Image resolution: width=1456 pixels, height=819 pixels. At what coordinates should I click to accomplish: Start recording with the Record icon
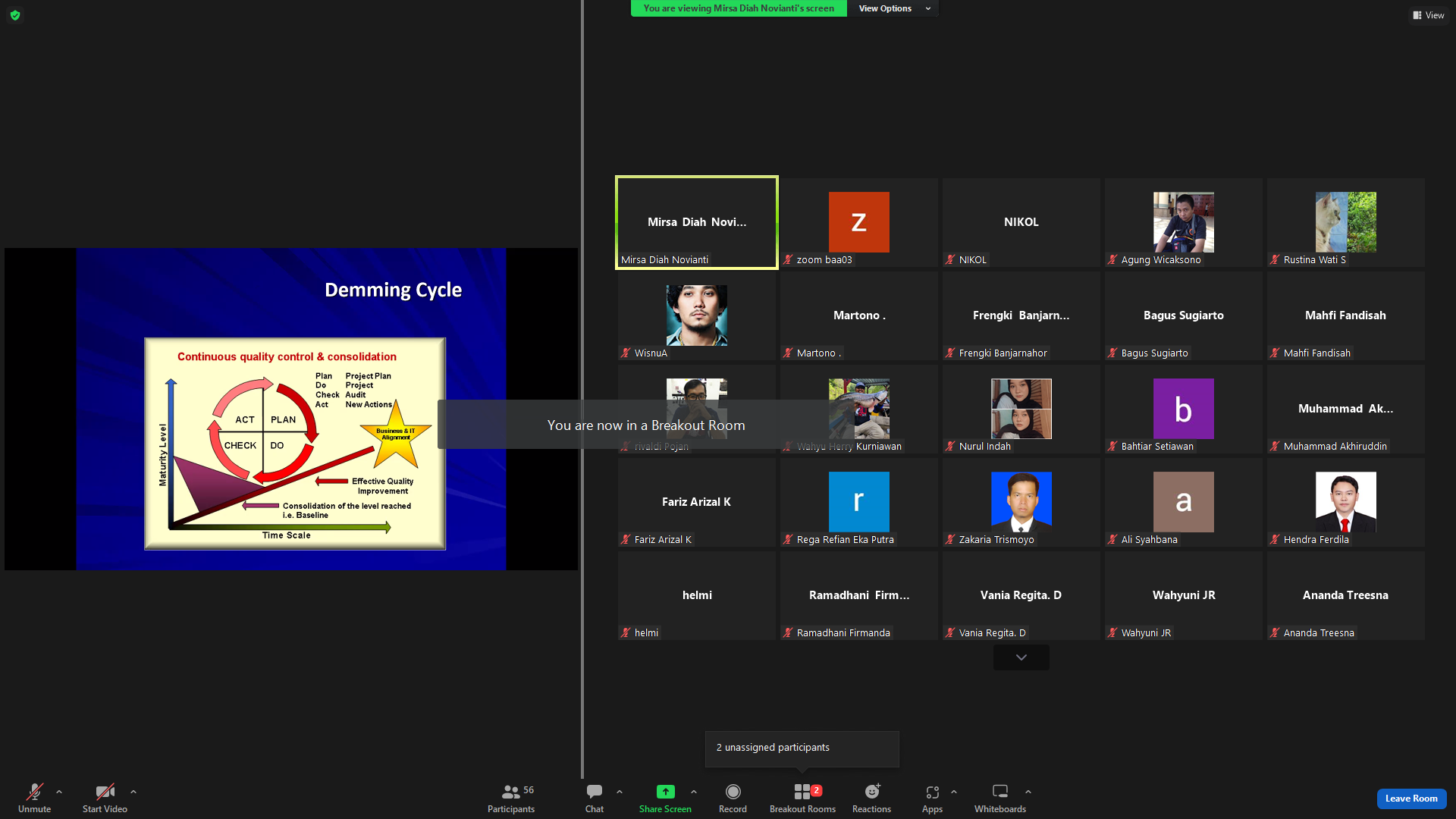[x=733, y=792]
